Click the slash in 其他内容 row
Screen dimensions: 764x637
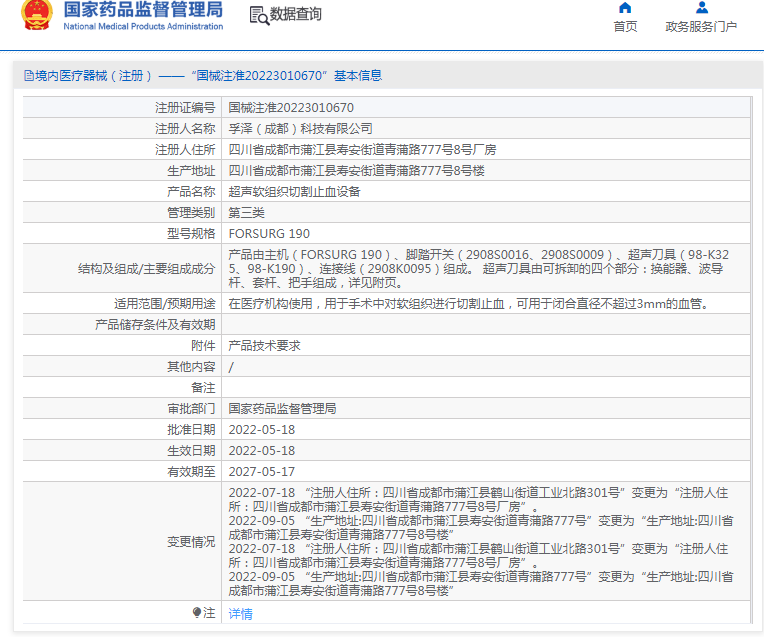(x=231, y=367)
